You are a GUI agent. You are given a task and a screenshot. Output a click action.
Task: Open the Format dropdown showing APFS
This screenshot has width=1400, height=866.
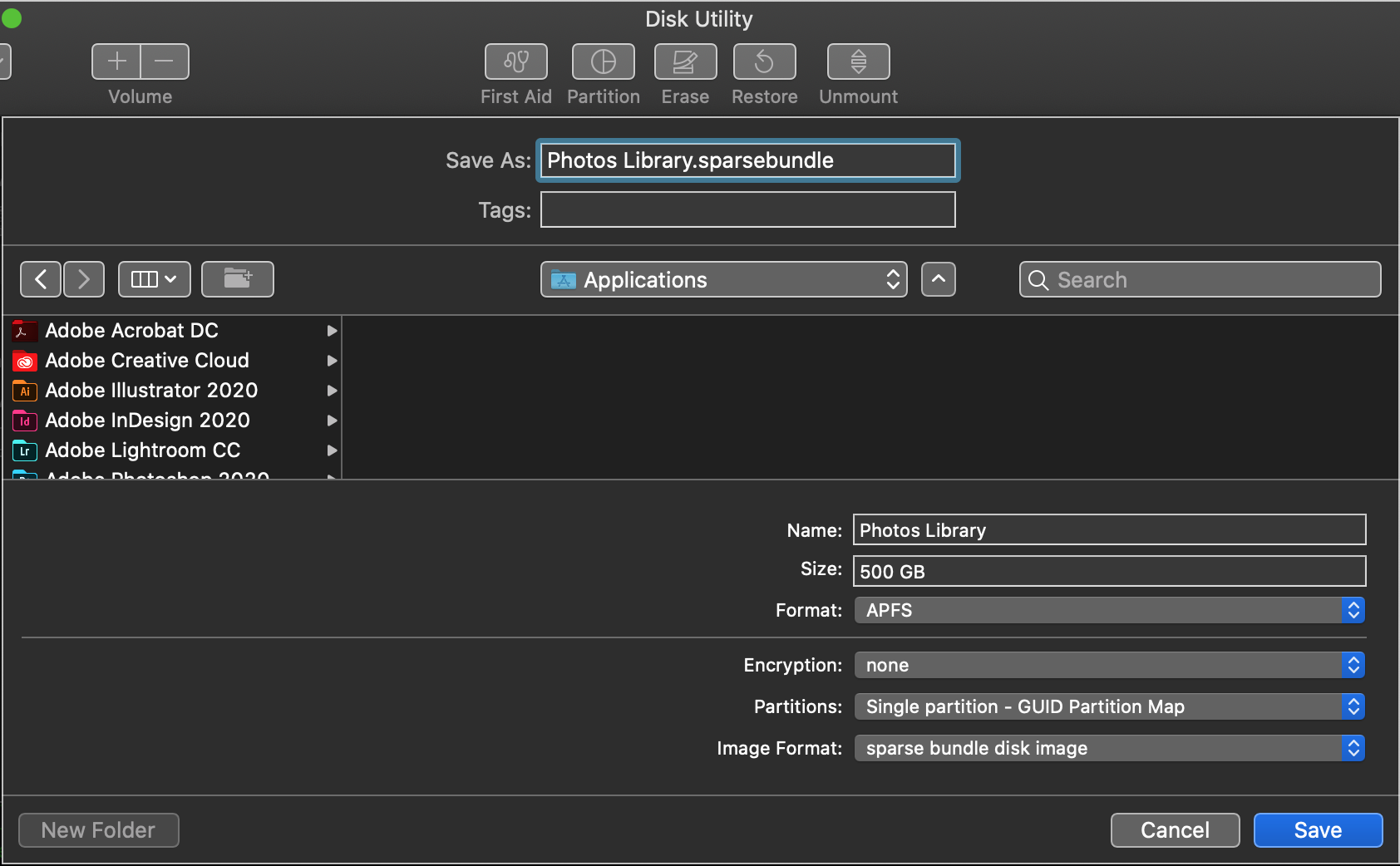pyautogui.click(x=1109, y=610)
